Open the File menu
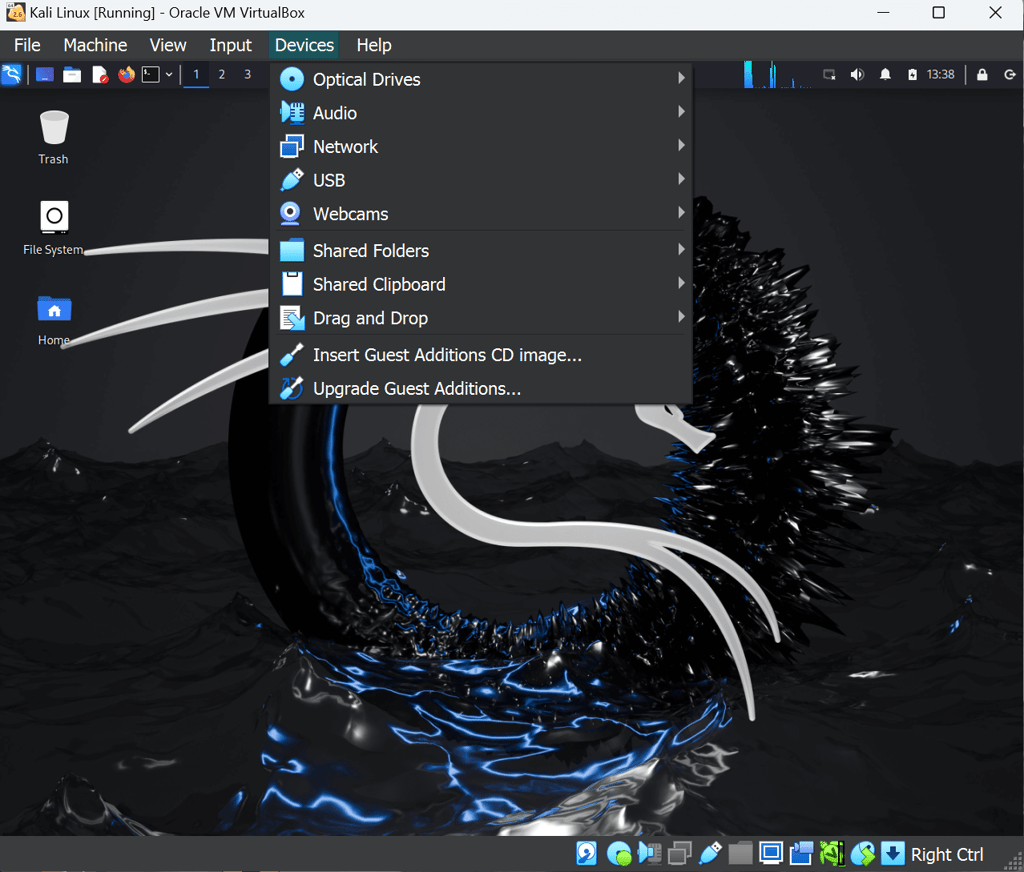The image size is (1024, 872). (x=27, y=45)
